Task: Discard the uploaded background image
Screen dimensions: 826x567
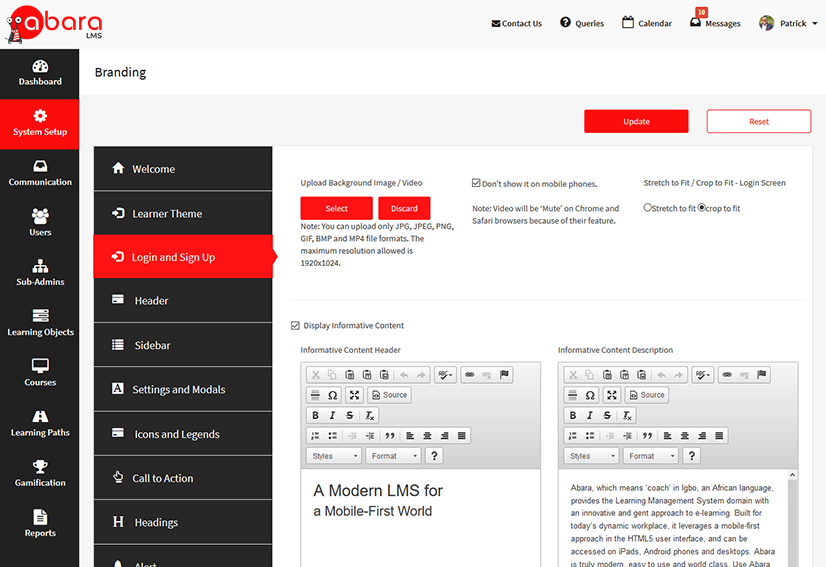Action: tap(404, 208)
